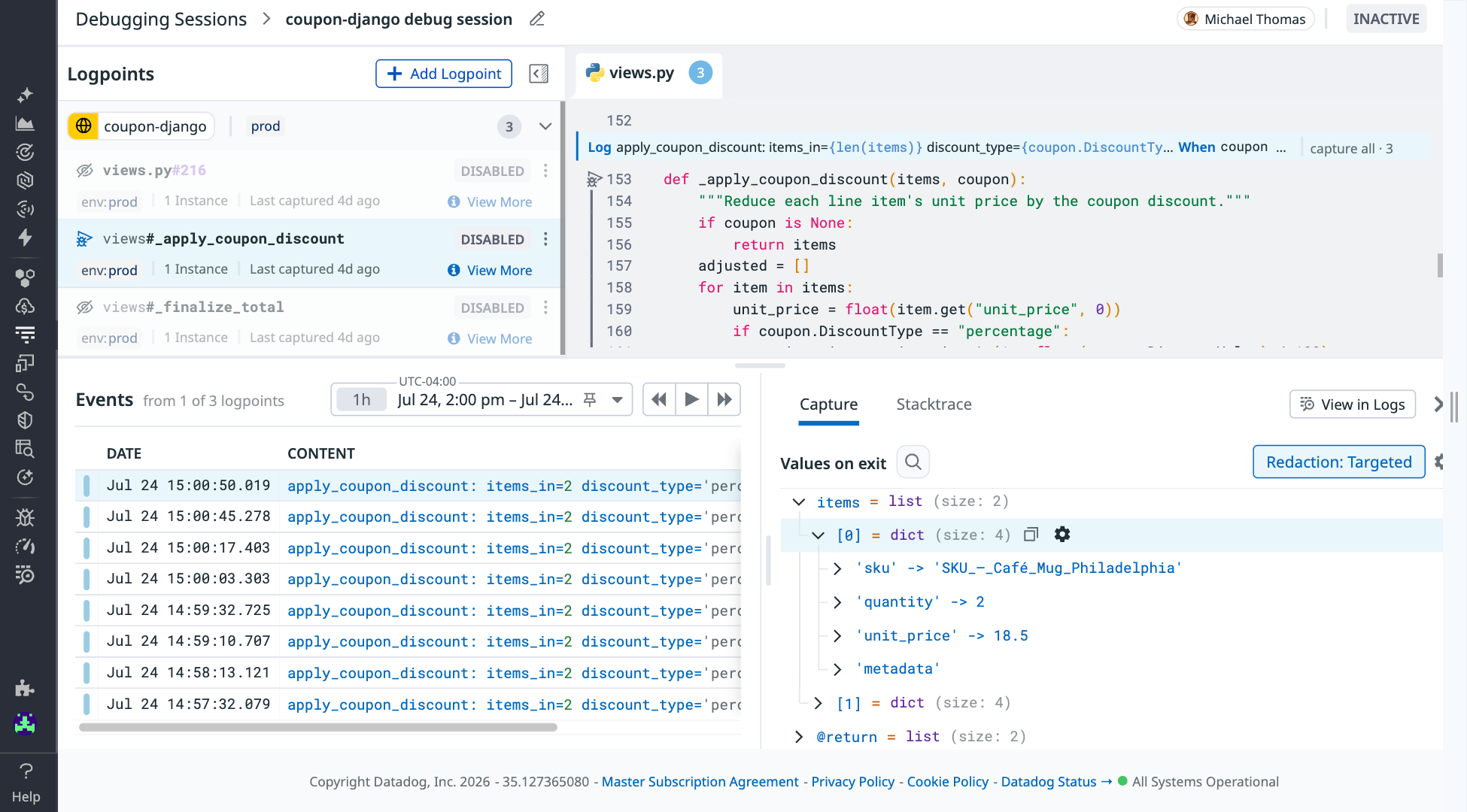Open the views.py file tab

[648, 73]
